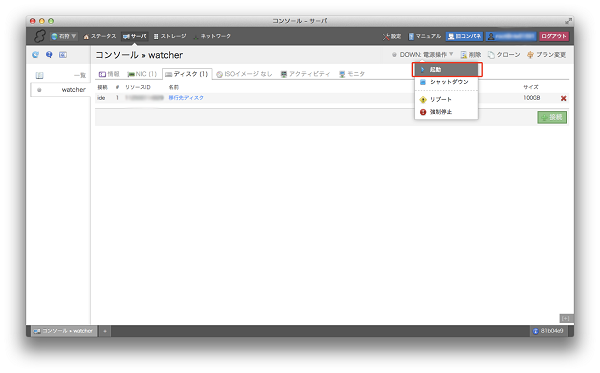
Task: Open the 移行先ディスク disk link
Action: [186, 98]
